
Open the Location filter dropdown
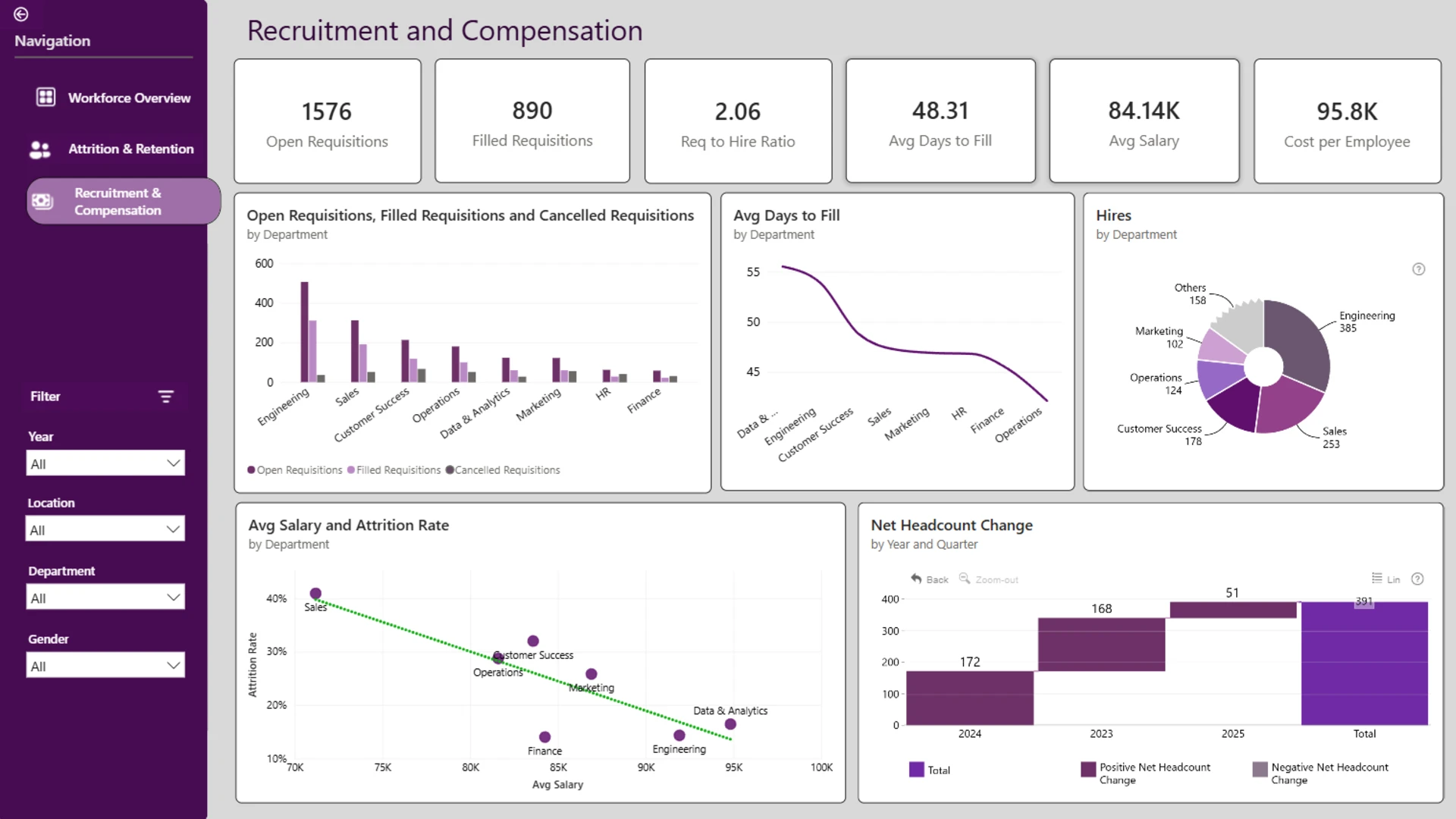coord(105,529)
